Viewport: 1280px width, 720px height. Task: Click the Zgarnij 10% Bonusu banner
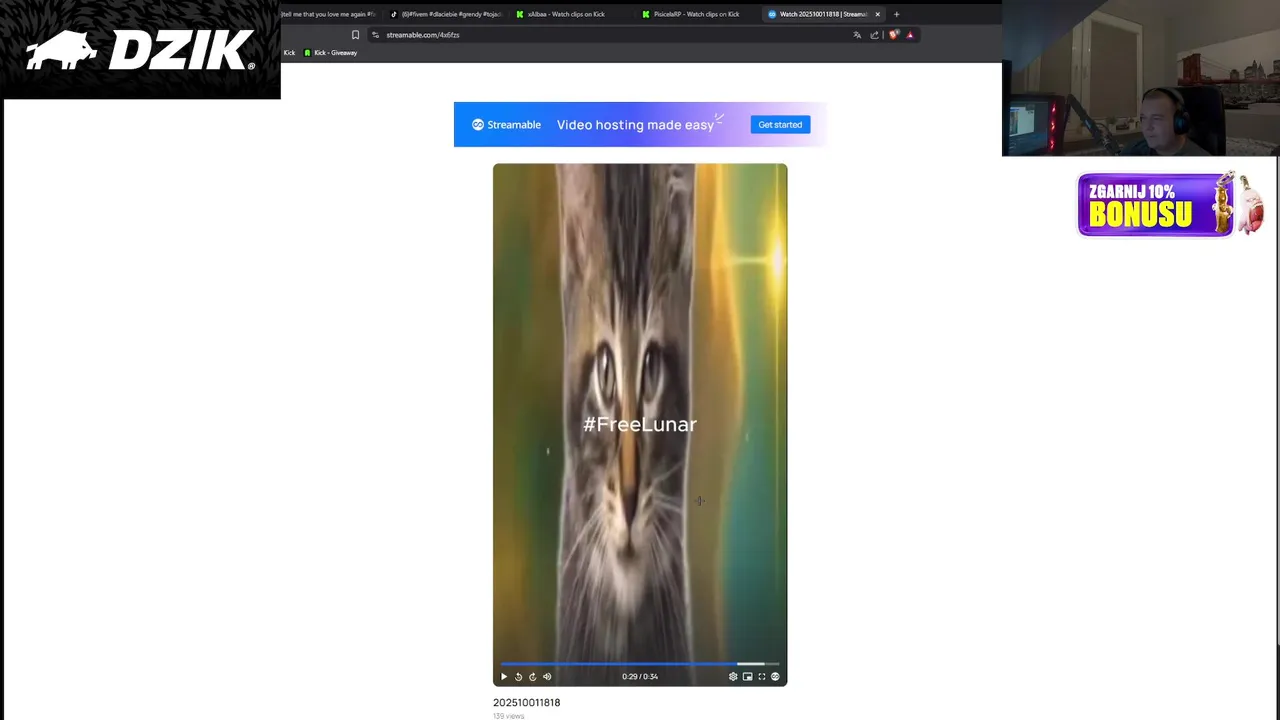pos(1170,205)
